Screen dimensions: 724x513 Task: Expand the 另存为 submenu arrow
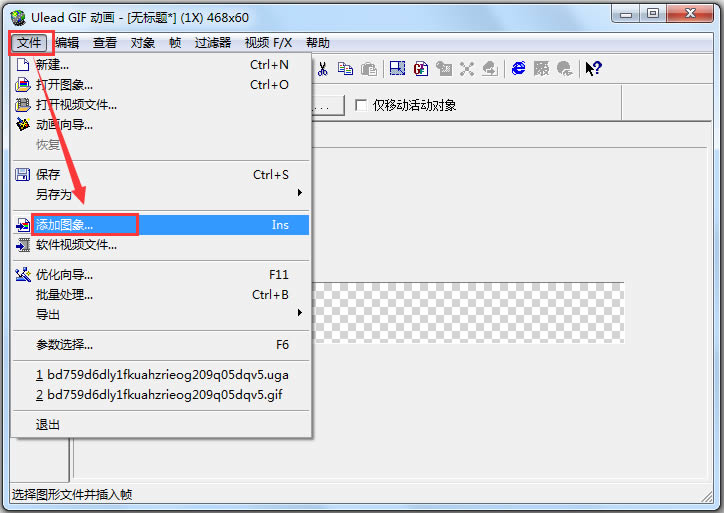(300, 193)
